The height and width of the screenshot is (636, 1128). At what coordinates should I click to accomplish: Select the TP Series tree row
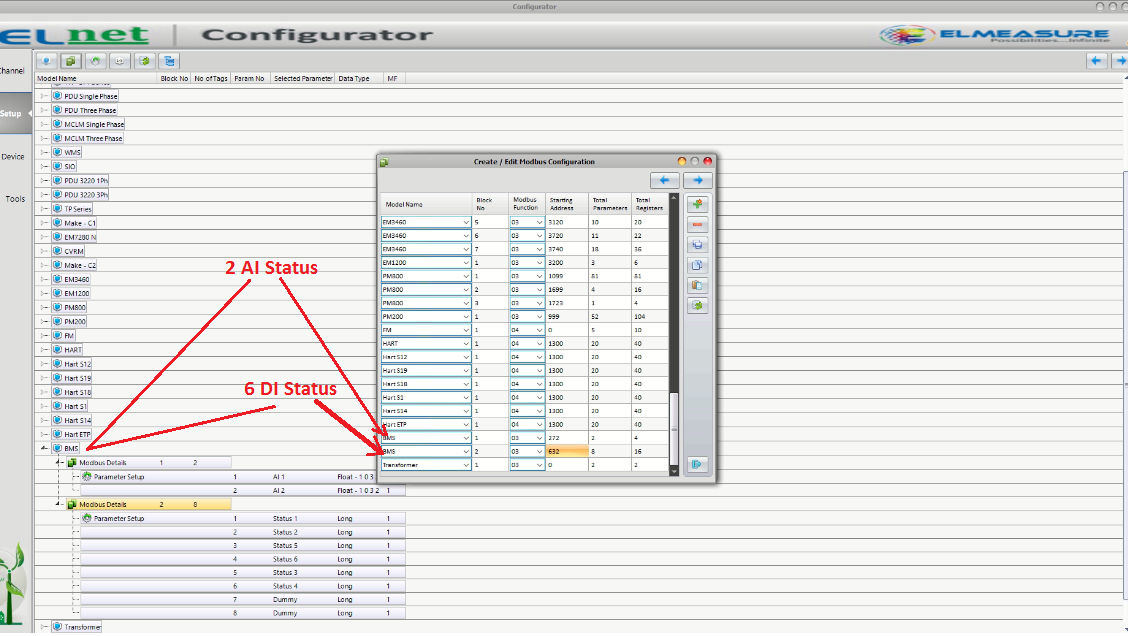coord(78,209)
